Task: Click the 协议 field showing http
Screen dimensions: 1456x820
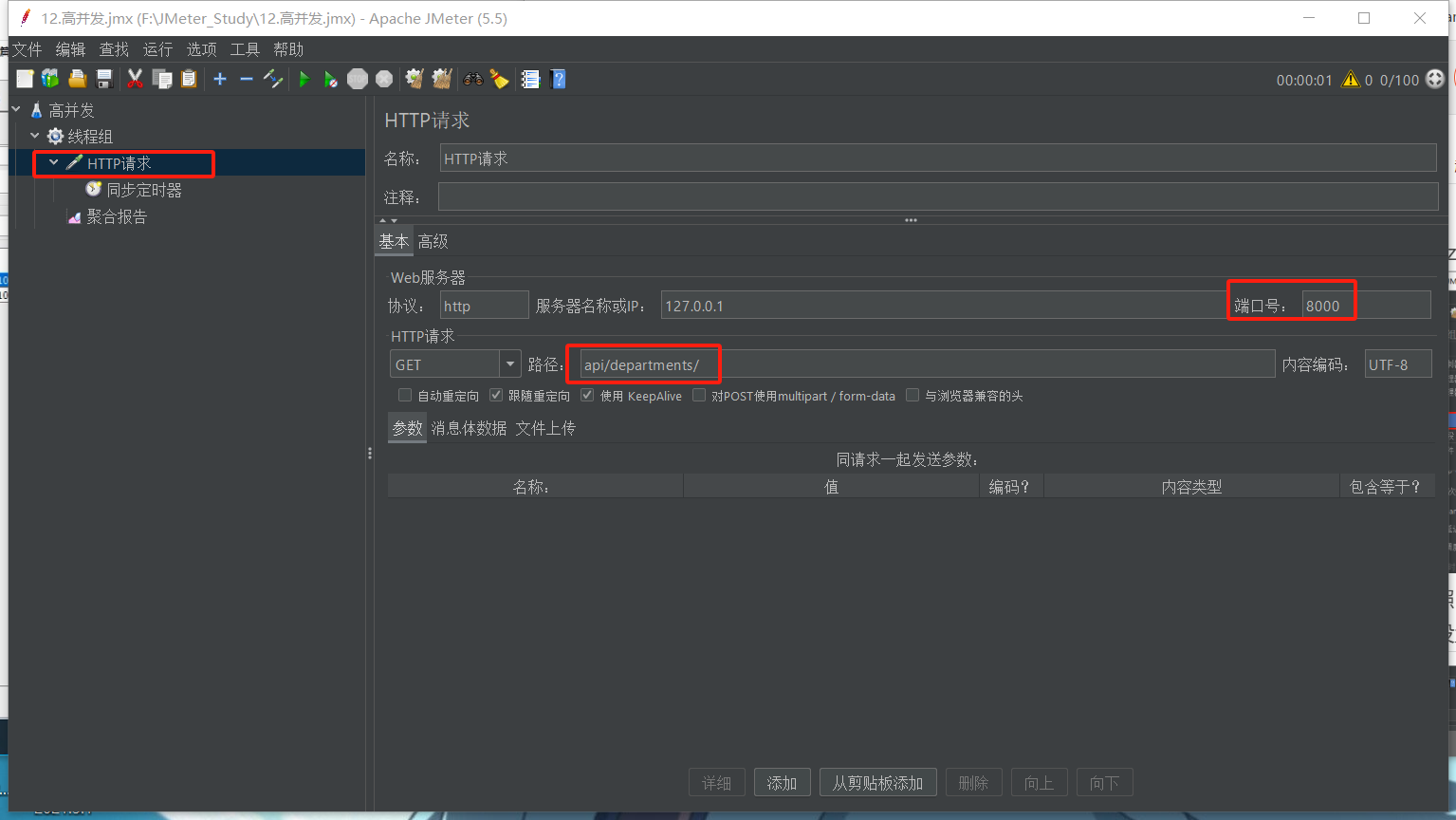Action: [485, 306]
